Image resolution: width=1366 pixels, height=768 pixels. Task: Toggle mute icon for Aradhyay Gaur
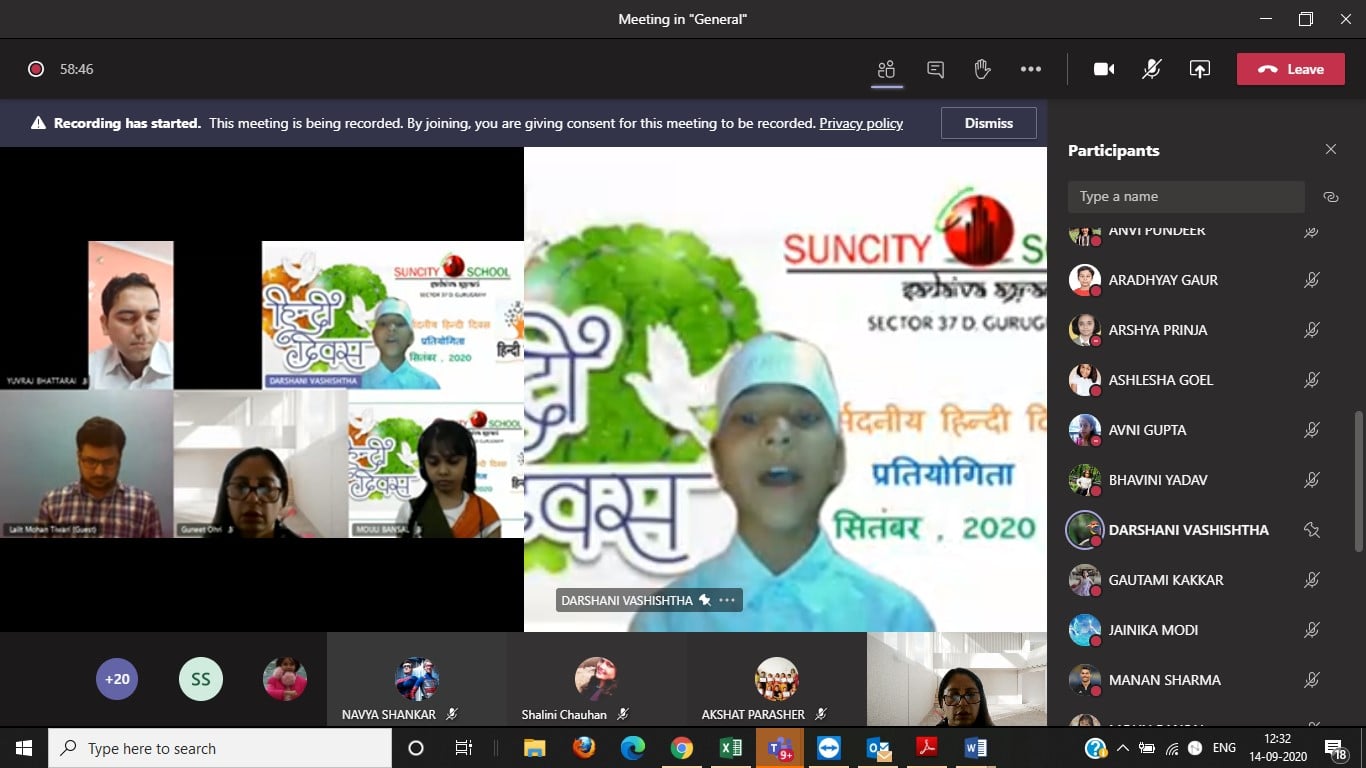coord(1311,280)
